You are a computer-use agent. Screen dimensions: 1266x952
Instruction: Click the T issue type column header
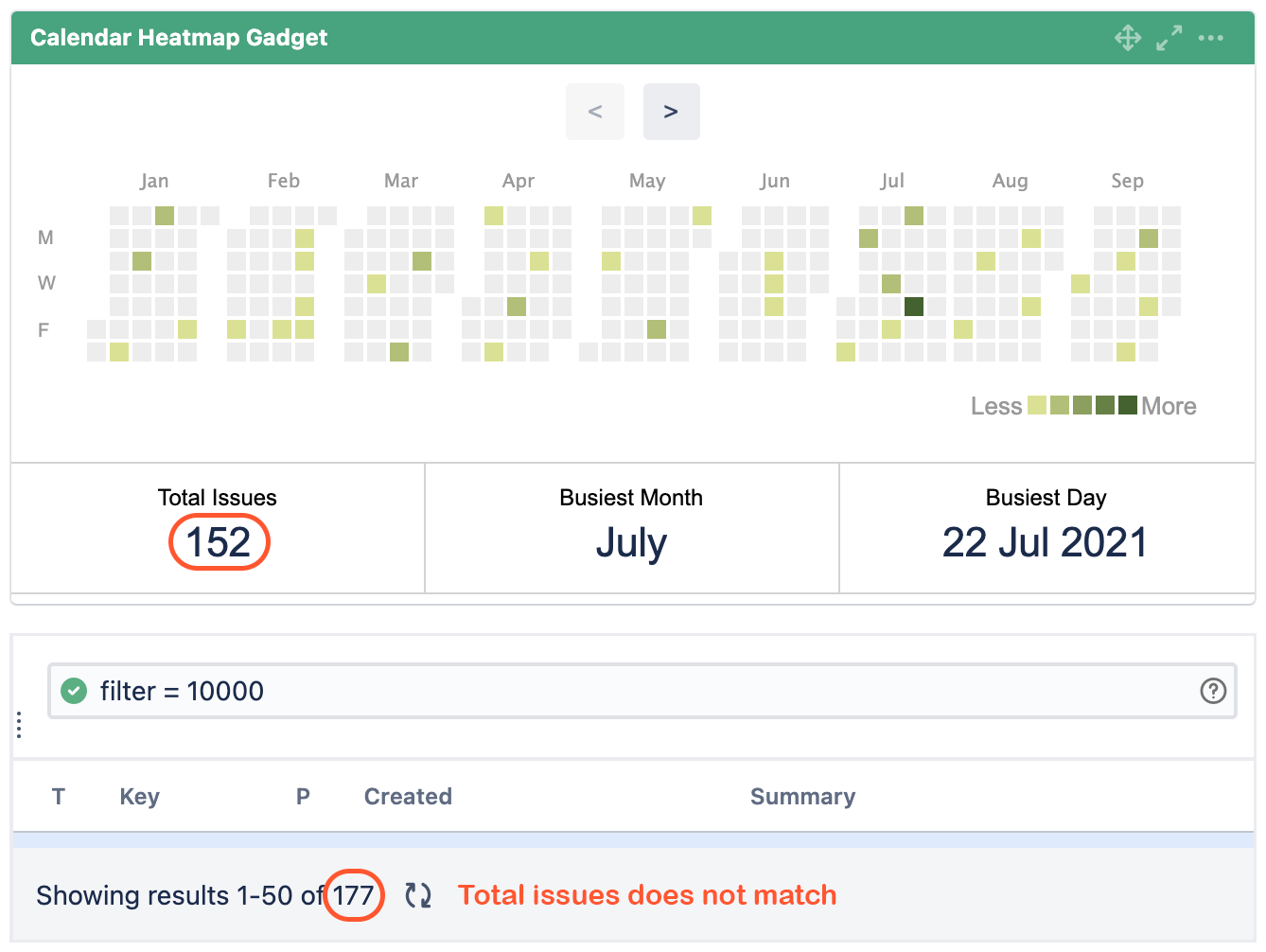click(59, 797)
